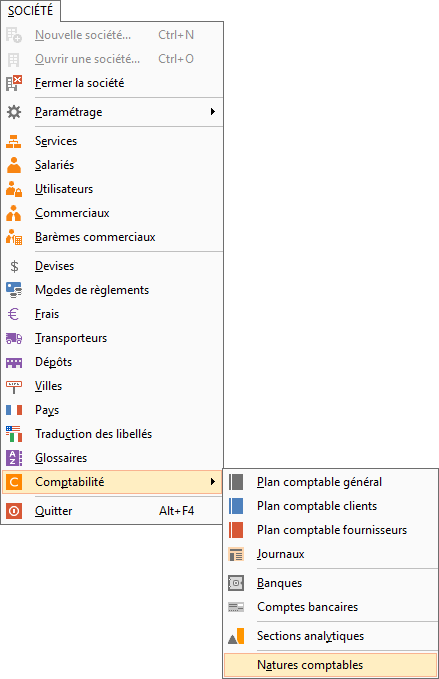This screenshot has height=679, width=439.
Task: Click the Salariés person icon
Action: click(14, 165)
